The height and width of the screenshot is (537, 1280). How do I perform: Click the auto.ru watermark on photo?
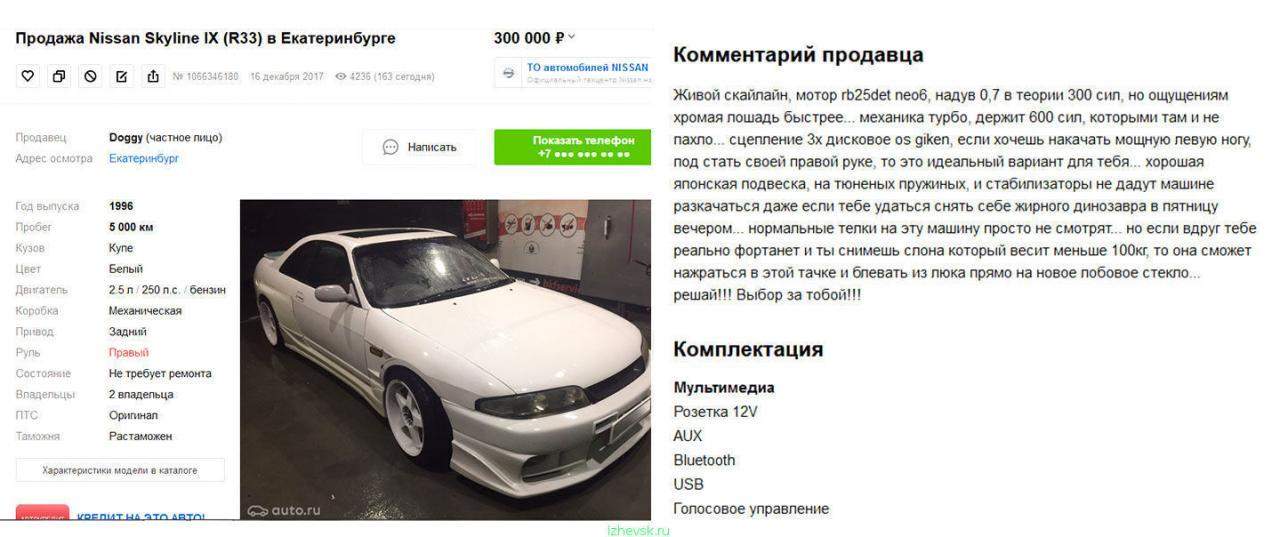click(284, 510)
